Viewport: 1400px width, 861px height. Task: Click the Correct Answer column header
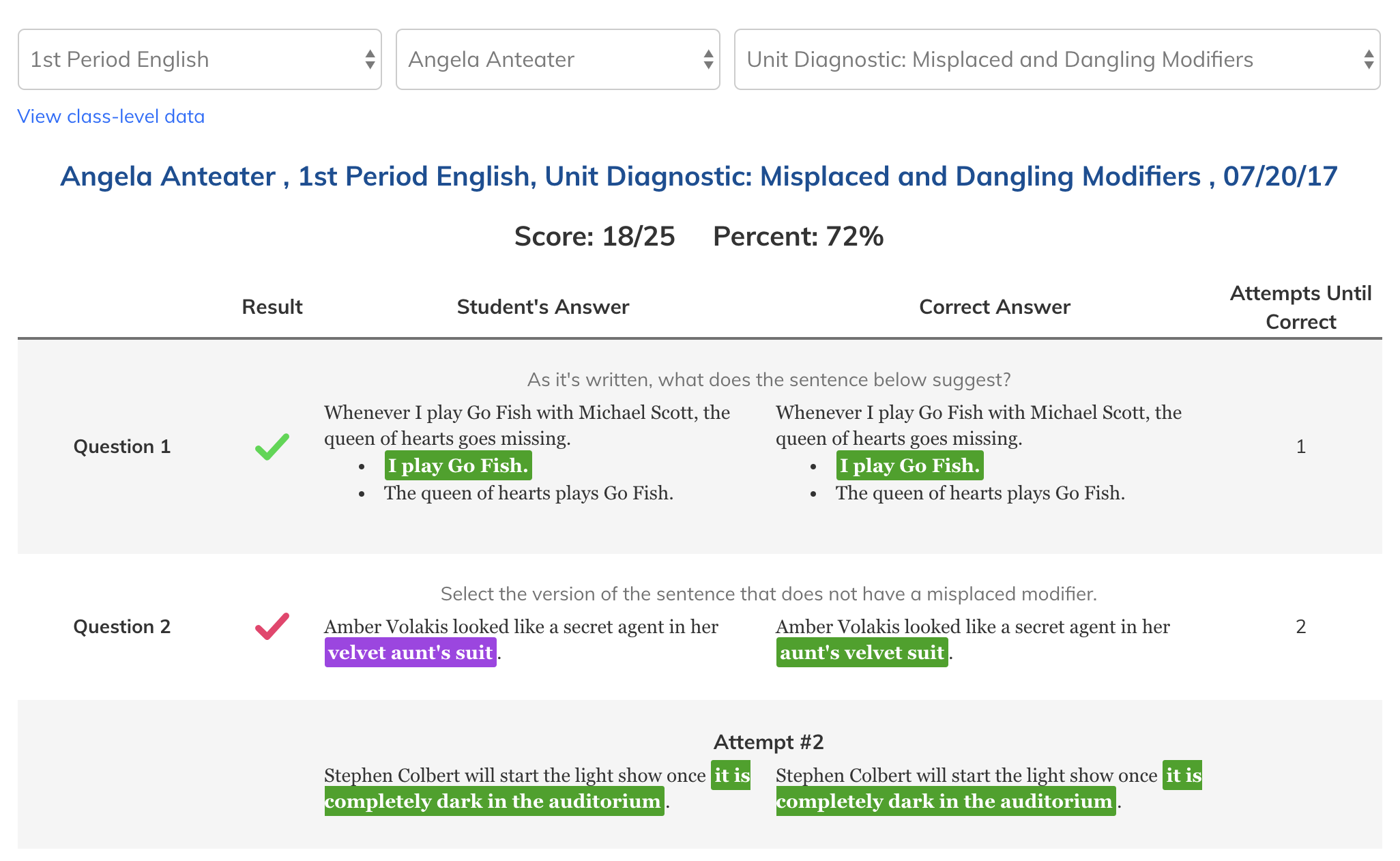[x=995, y=307]
